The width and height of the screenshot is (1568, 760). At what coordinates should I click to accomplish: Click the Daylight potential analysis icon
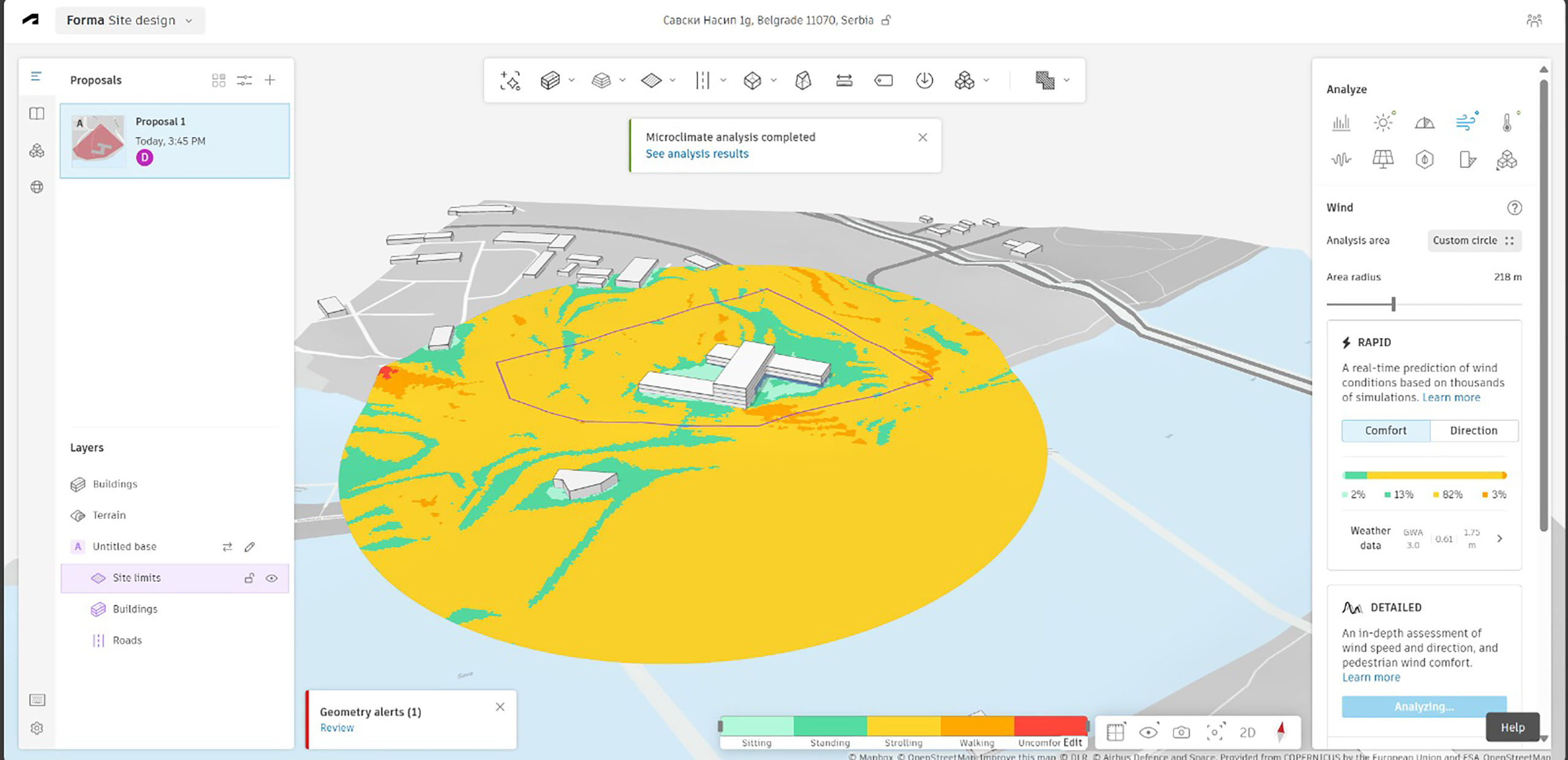coord(1424,123)
